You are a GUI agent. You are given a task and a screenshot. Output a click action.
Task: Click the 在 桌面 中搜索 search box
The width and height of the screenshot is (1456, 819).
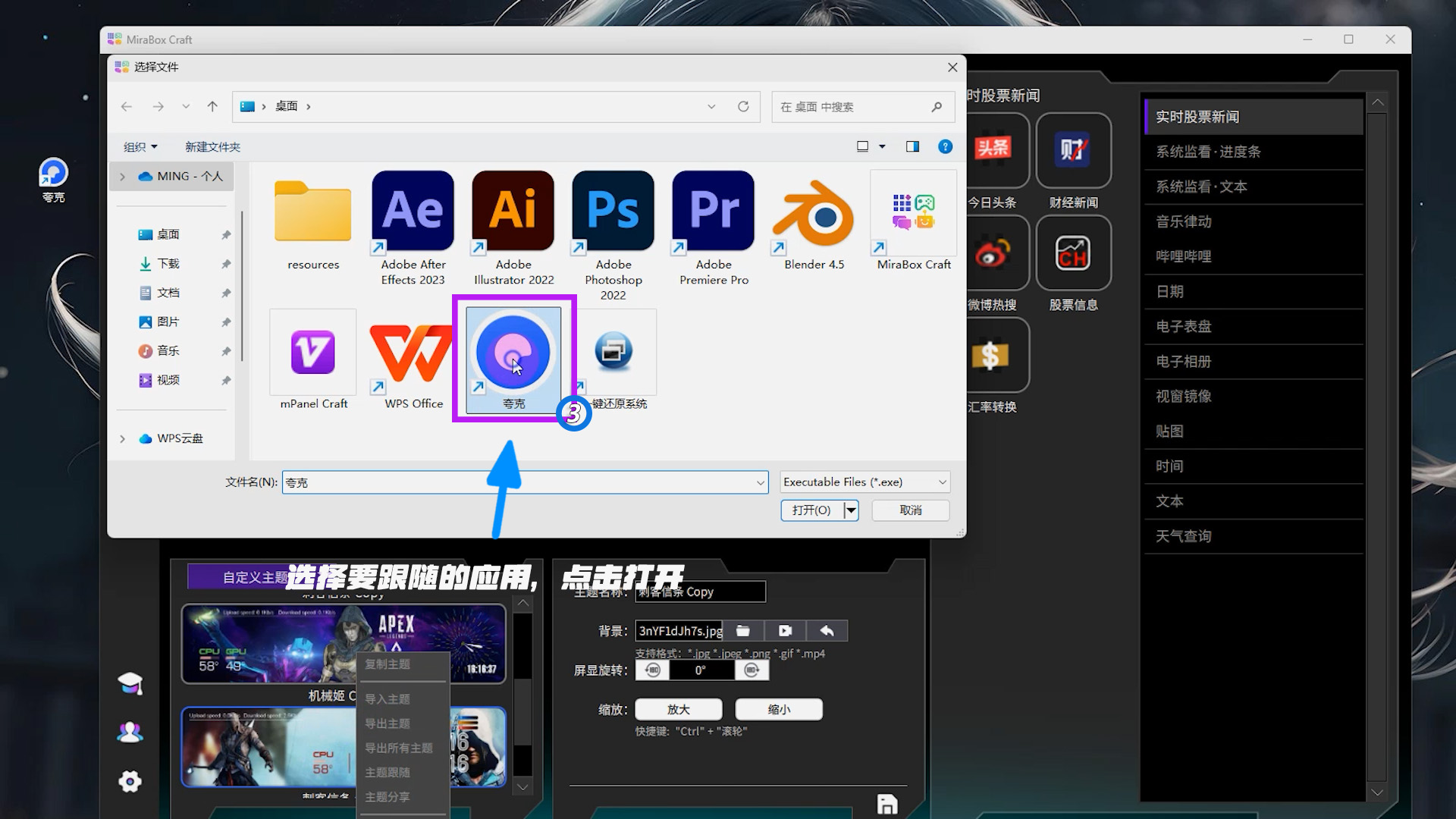(863, 107)
